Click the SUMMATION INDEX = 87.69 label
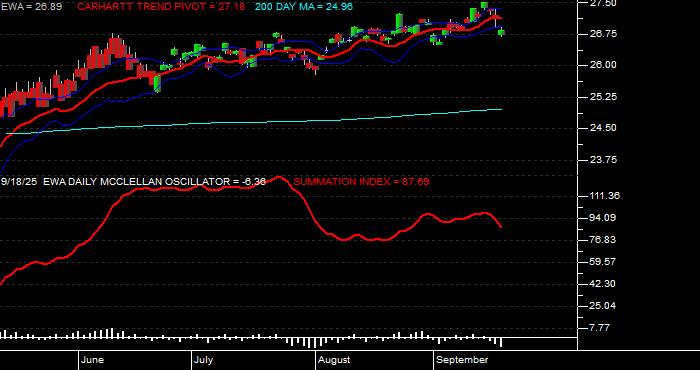This screenshot has height=370, width=700. (362, 182)
